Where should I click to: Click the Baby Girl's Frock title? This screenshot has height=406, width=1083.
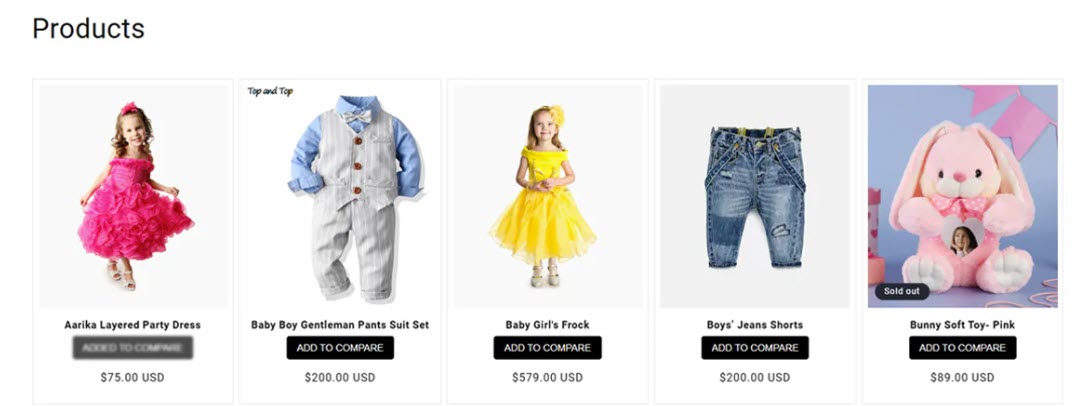tap(547, 325)
